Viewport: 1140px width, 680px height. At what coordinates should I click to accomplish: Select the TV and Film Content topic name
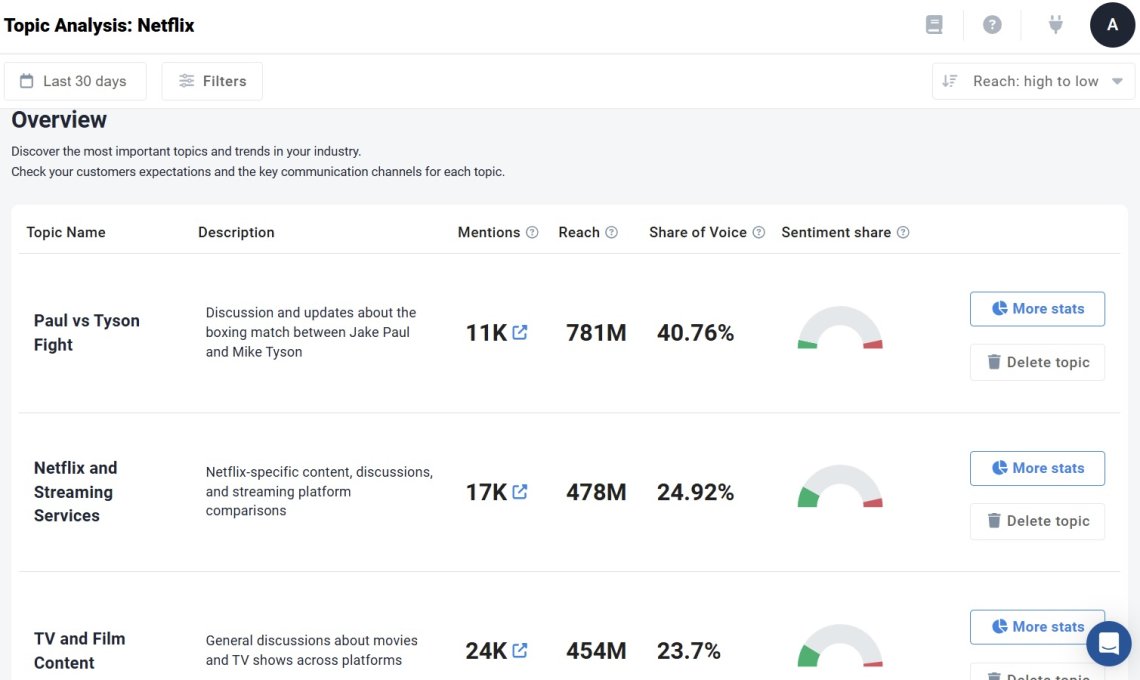[x=79, y=650]
